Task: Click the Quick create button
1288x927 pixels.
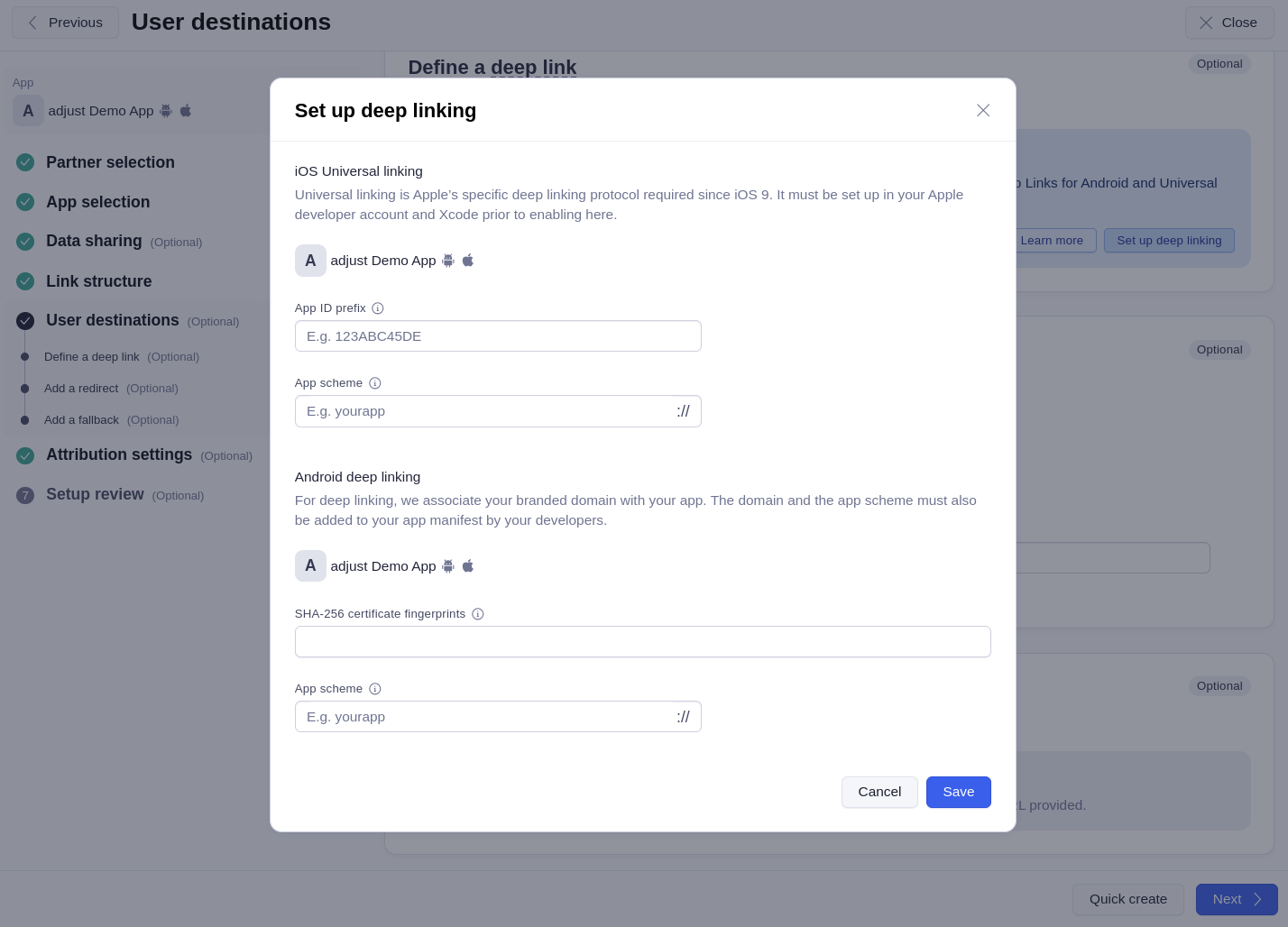Action: point(1128,899)
